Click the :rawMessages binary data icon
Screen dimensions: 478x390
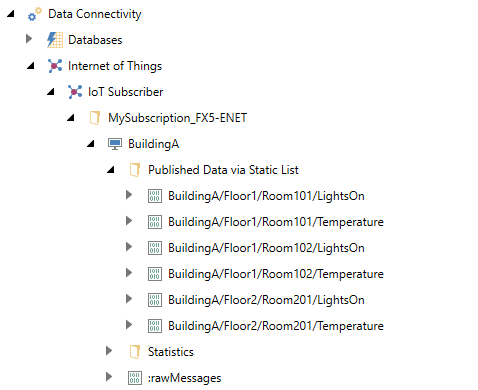pyautogui.click(x=135, y=378)
